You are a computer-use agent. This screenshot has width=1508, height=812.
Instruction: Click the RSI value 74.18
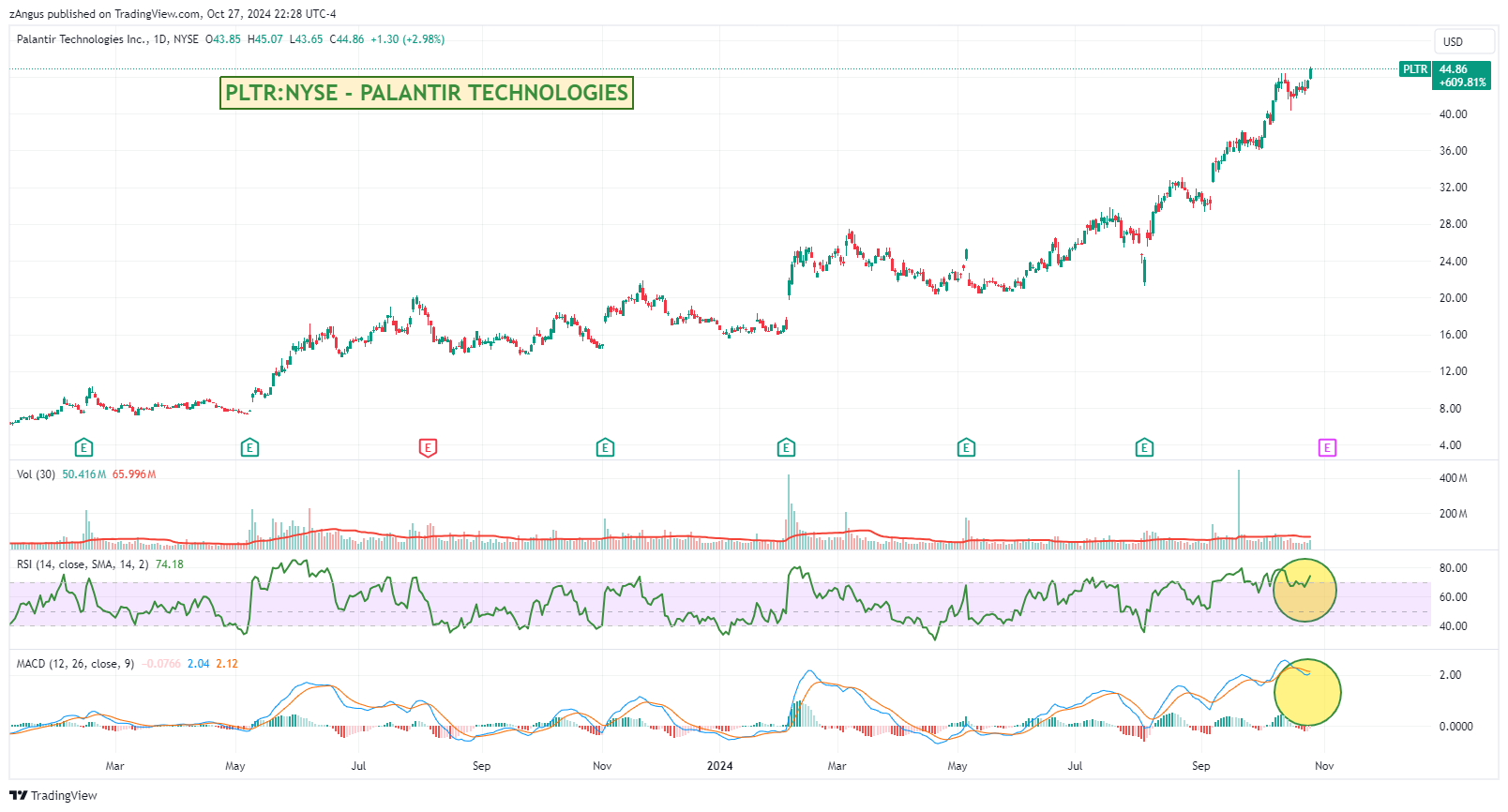(x=170, y=564)
